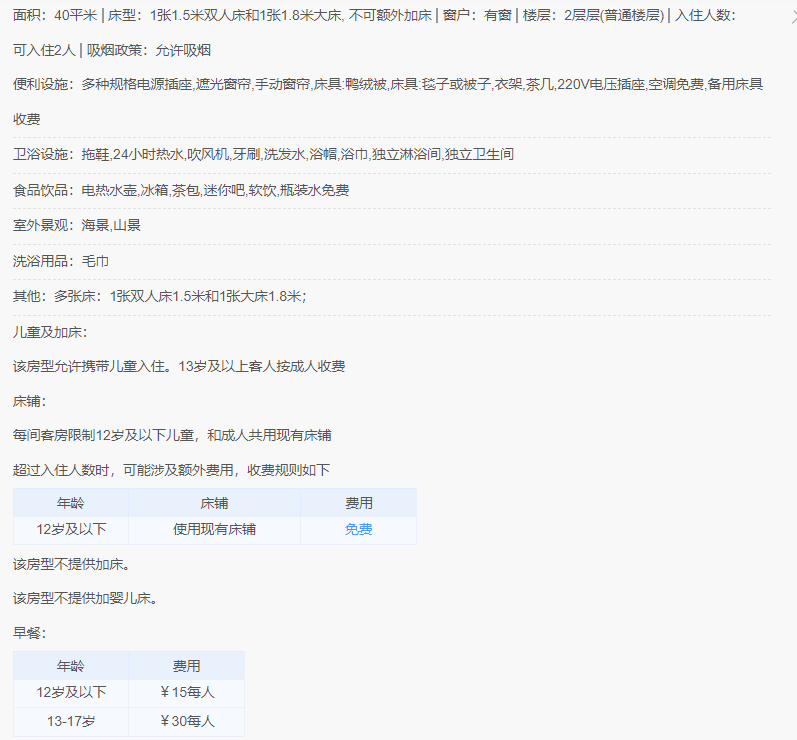Viewport: 797px width, 740px height.
Task: Click the 12岁及以下 cell in breakfast table
Action: [x=71, y=692]
